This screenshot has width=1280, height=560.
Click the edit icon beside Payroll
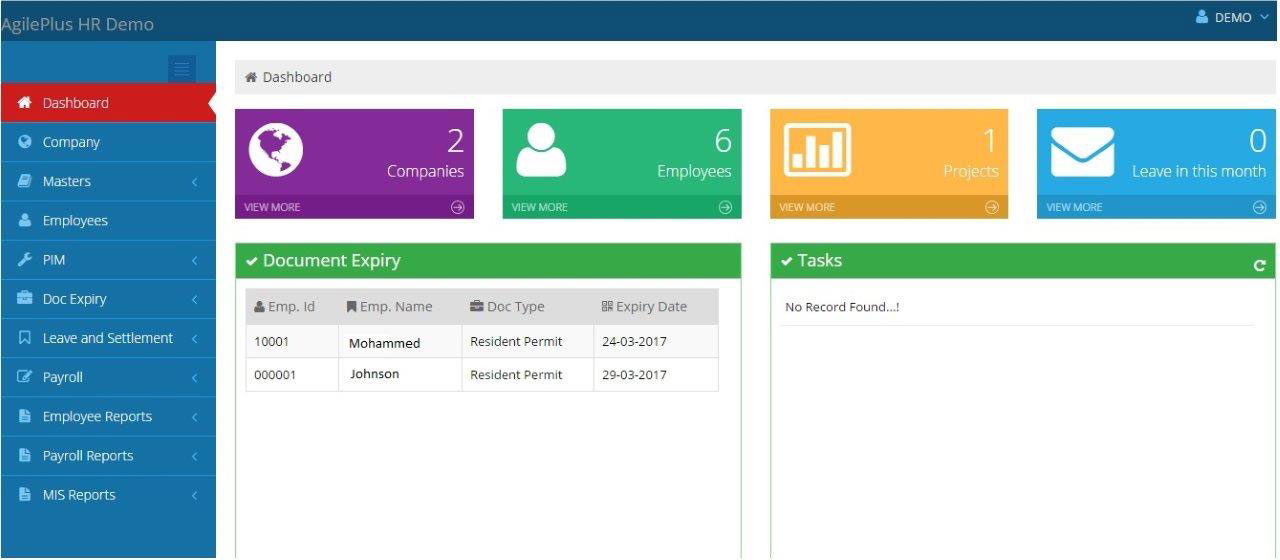(25, 377)
